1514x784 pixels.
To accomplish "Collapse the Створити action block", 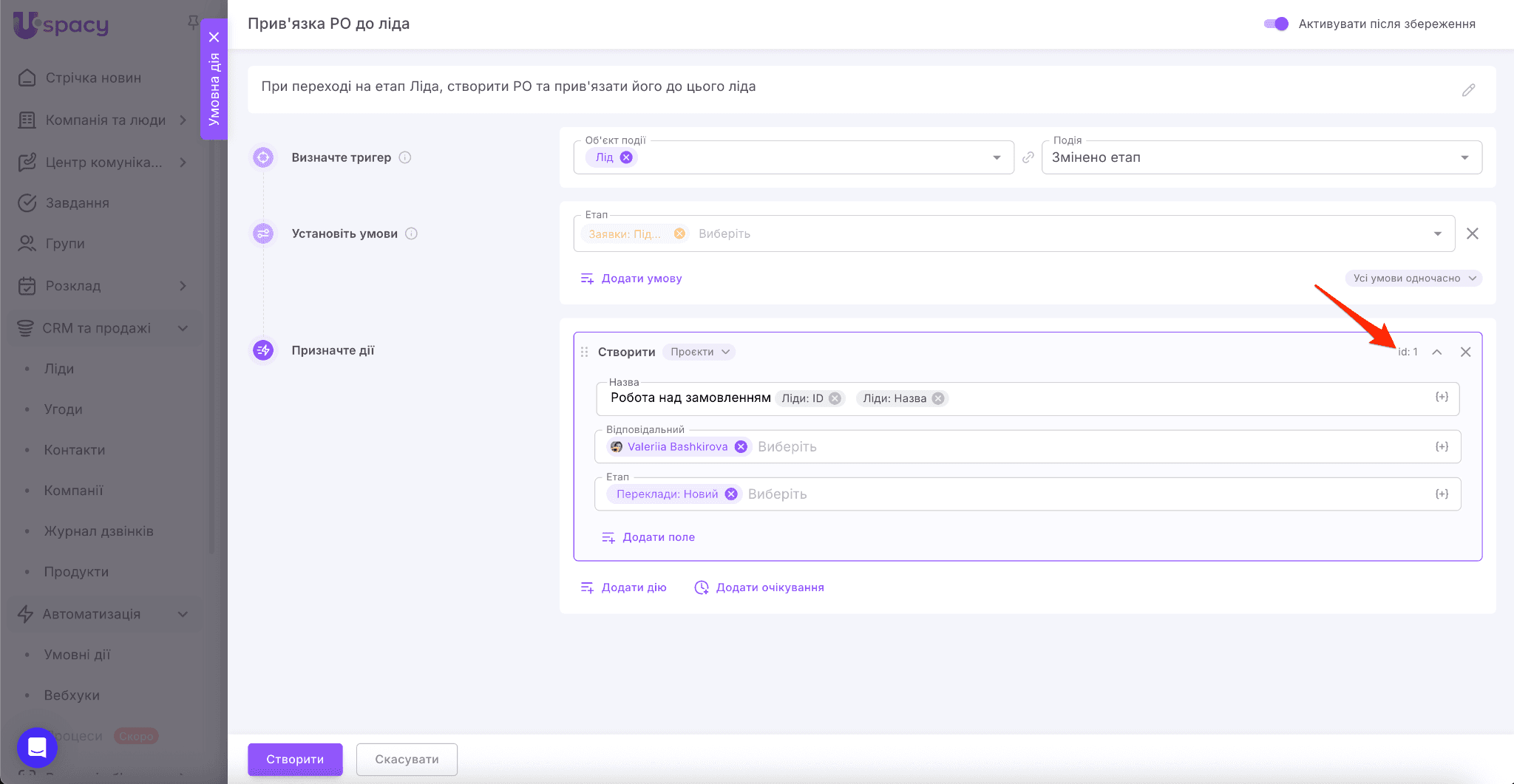I will 1436,352.
